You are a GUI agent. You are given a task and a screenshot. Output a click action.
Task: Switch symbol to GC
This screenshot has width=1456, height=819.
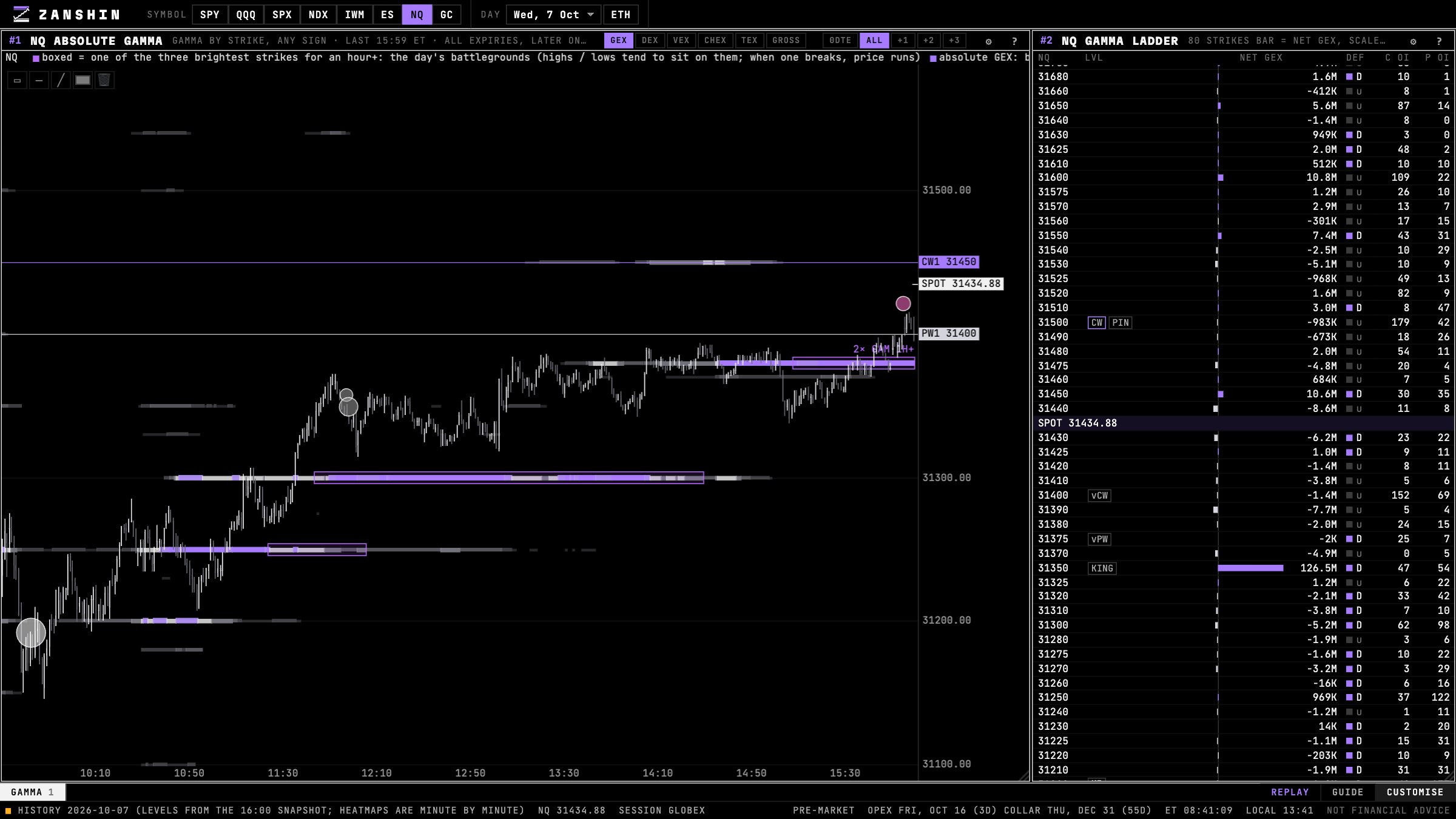(x=447, y=15)
